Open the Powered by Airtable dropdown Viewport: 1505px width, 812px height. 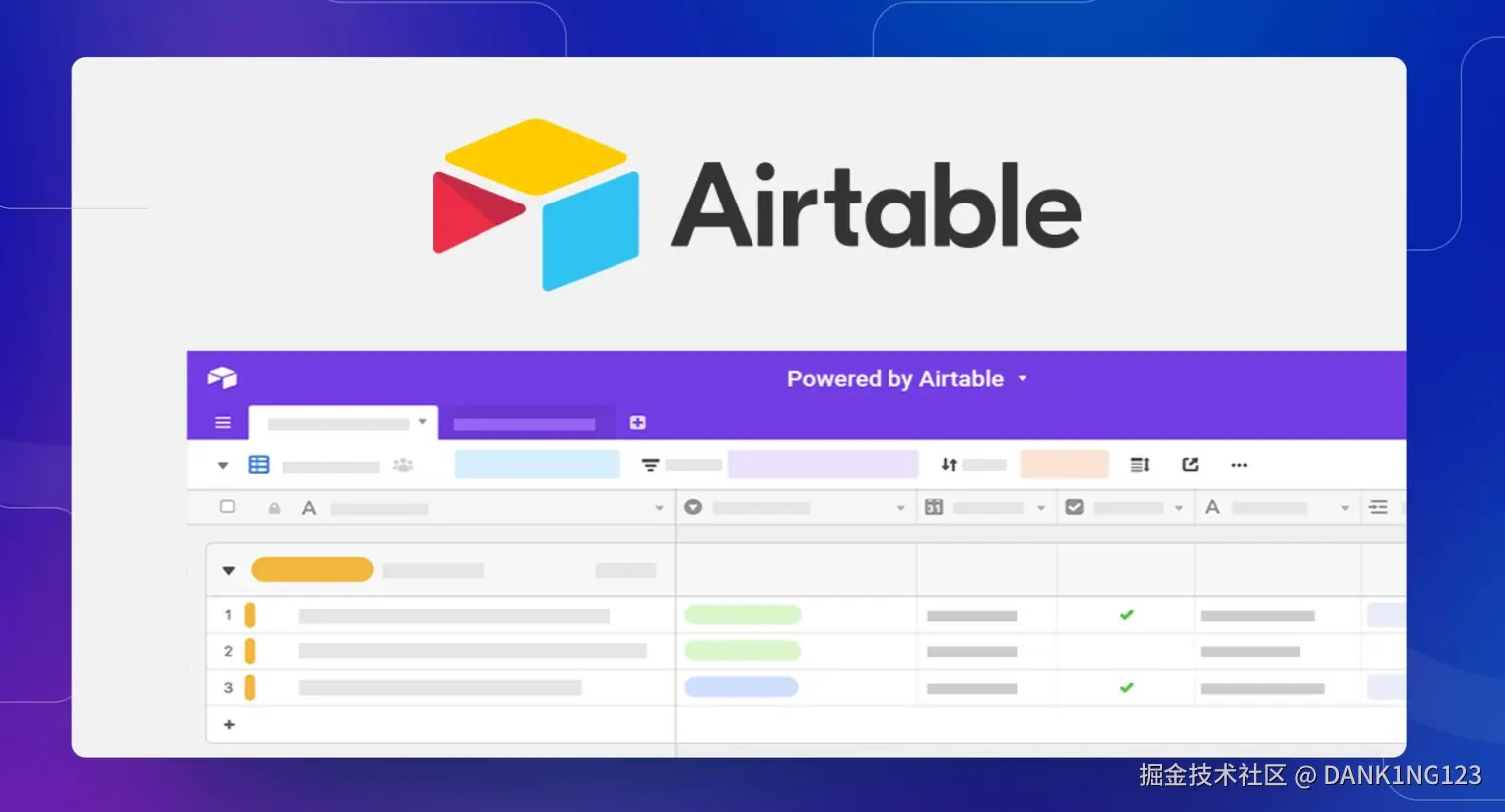coord(906,379)
